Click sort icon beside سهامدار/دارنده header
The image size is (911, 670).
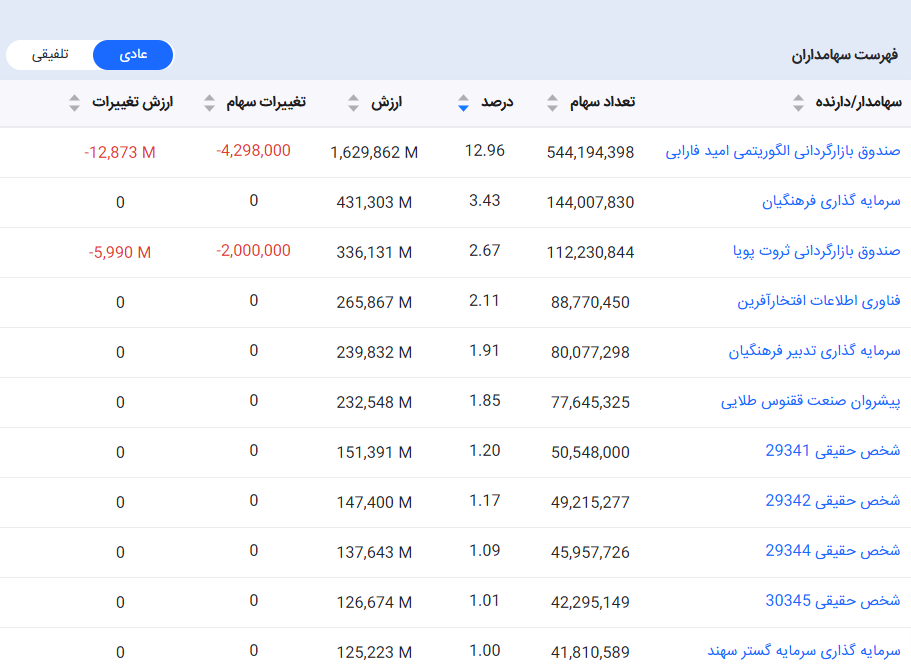(x=798, y=103)
